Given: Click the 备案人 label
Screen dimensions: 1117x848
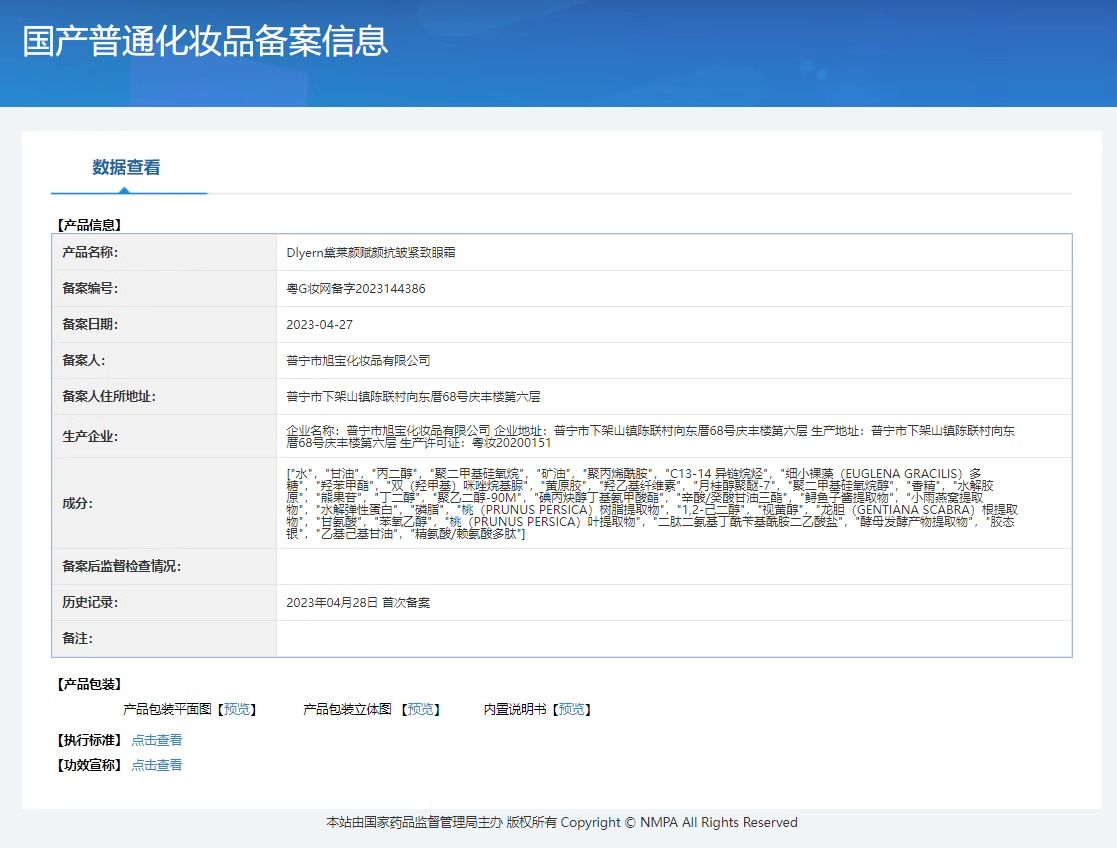Looking at the screenshot, I should [83, 361].
